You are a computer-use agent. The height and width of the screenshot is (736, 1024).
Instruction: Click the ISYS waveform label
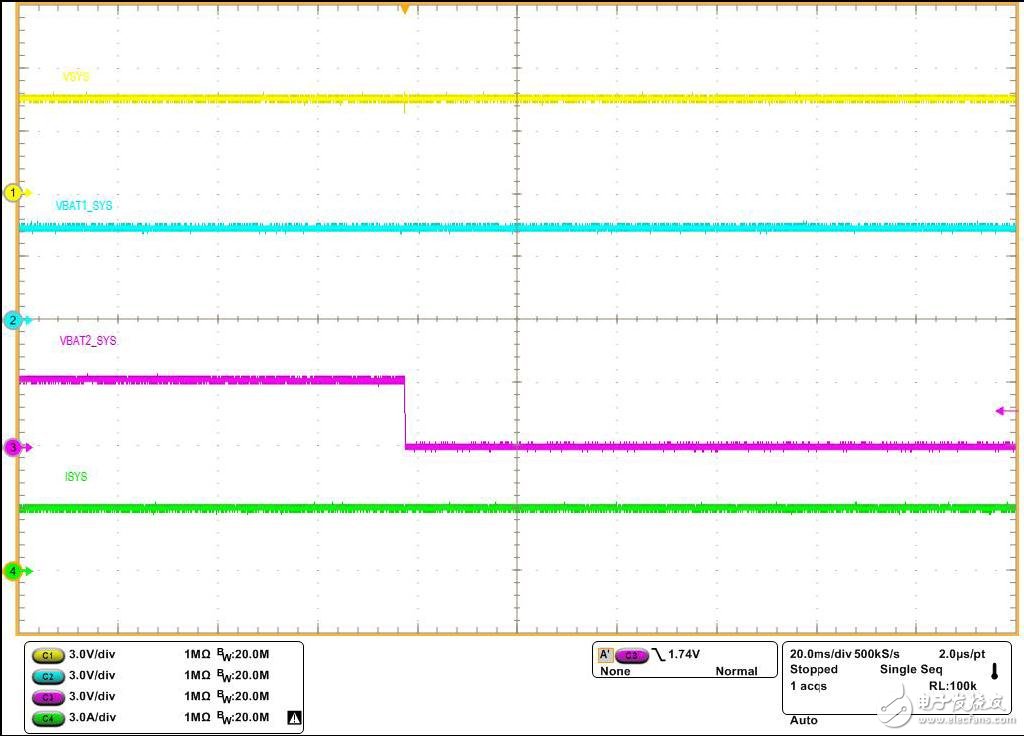[76, 477]
